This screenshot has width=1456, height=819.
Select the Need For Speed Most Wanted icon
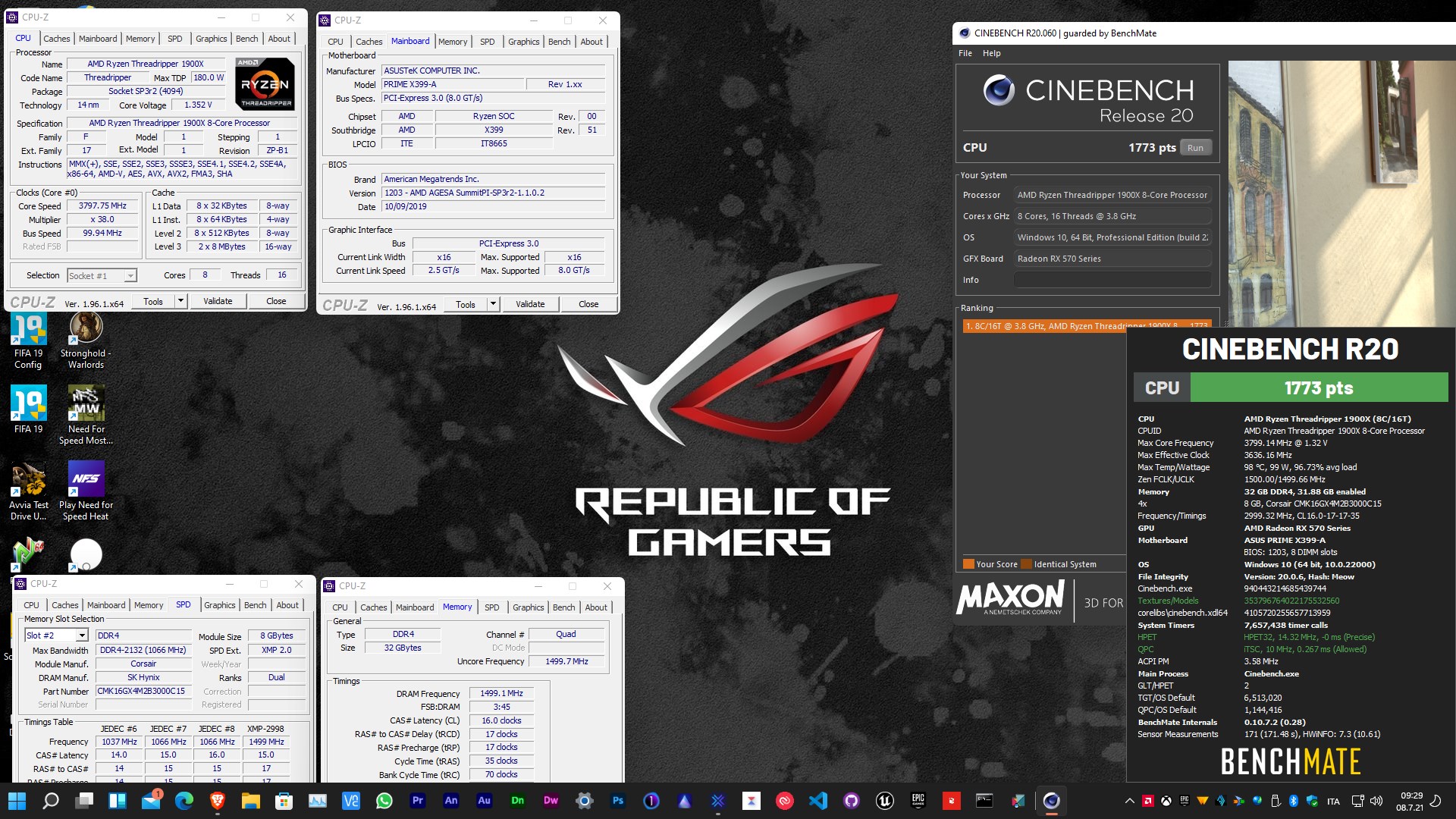coord(86,416)
